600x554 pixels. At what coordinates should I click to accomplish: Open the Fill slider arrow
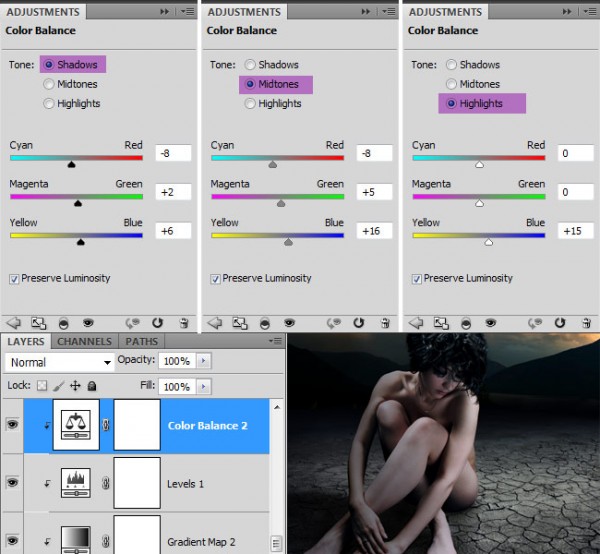[x=204, y=386]
